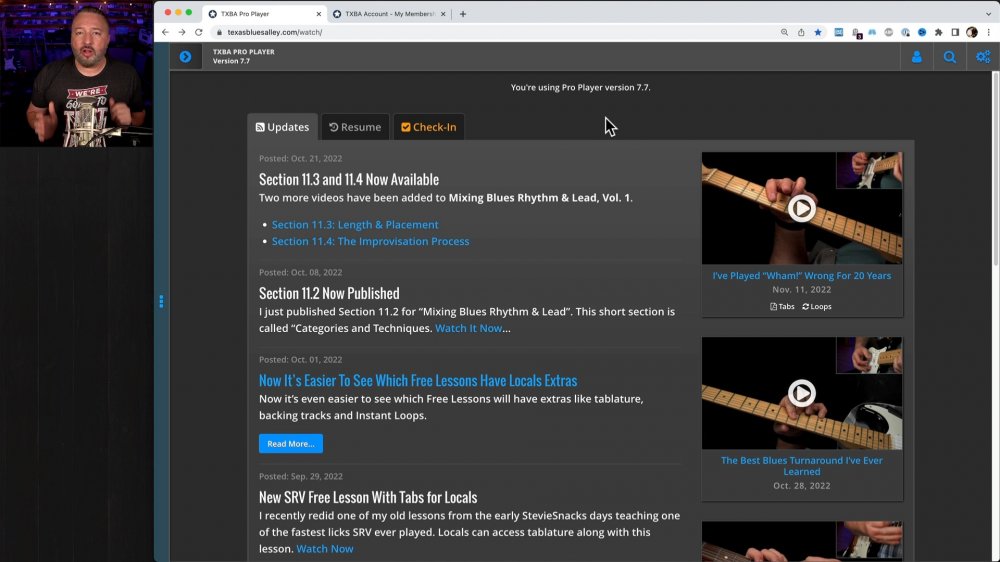Open the browser extensions puzzle icon
This screenshot has height=562, width=1000.
[x=938, y=32]
